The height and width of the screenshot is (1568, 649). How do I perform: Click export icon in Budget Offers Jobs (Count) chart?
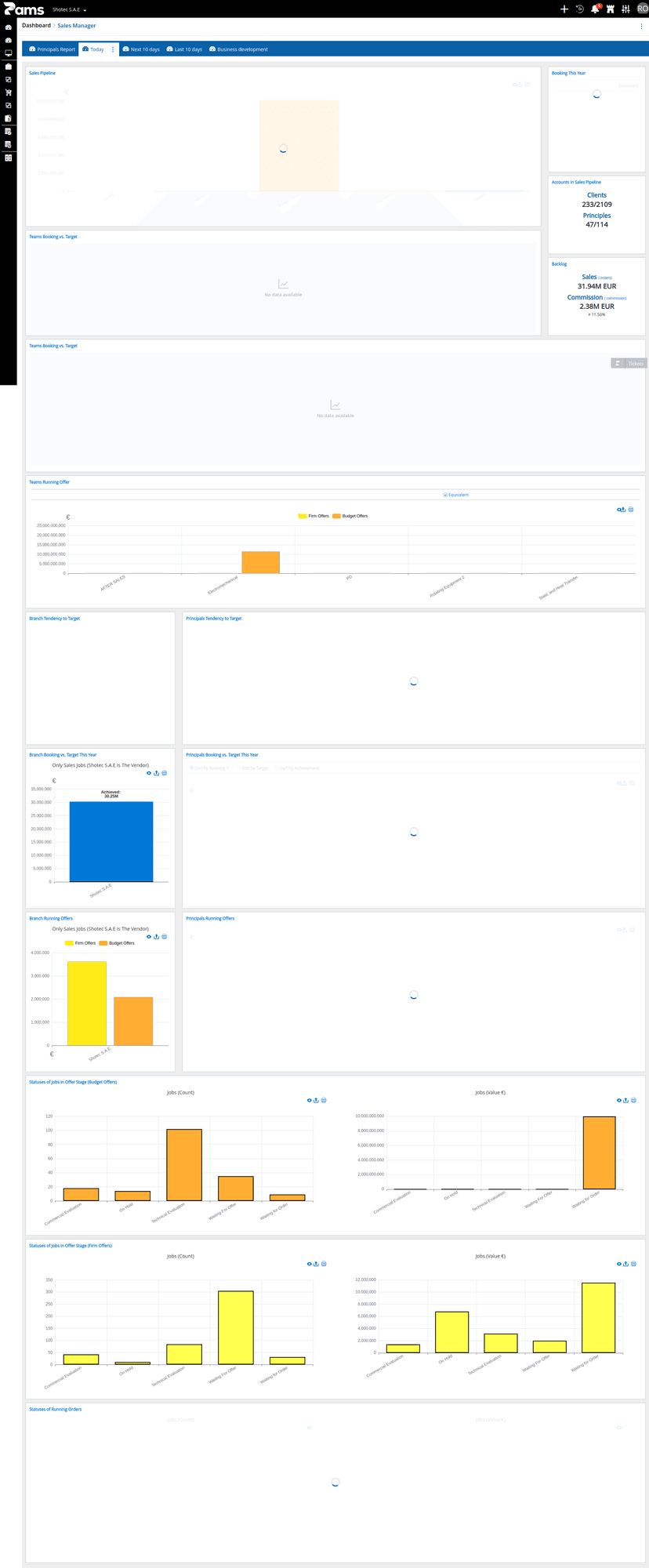pos(316,1101)
